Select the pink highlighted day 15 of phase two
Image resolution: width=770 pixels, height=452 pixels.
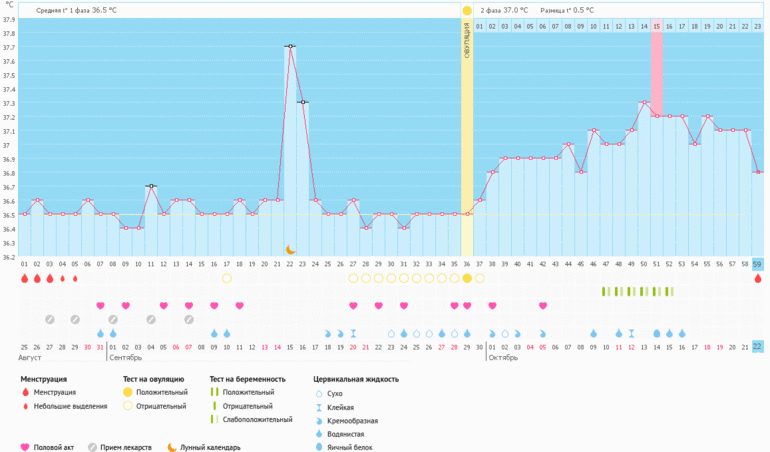[657, 26]
